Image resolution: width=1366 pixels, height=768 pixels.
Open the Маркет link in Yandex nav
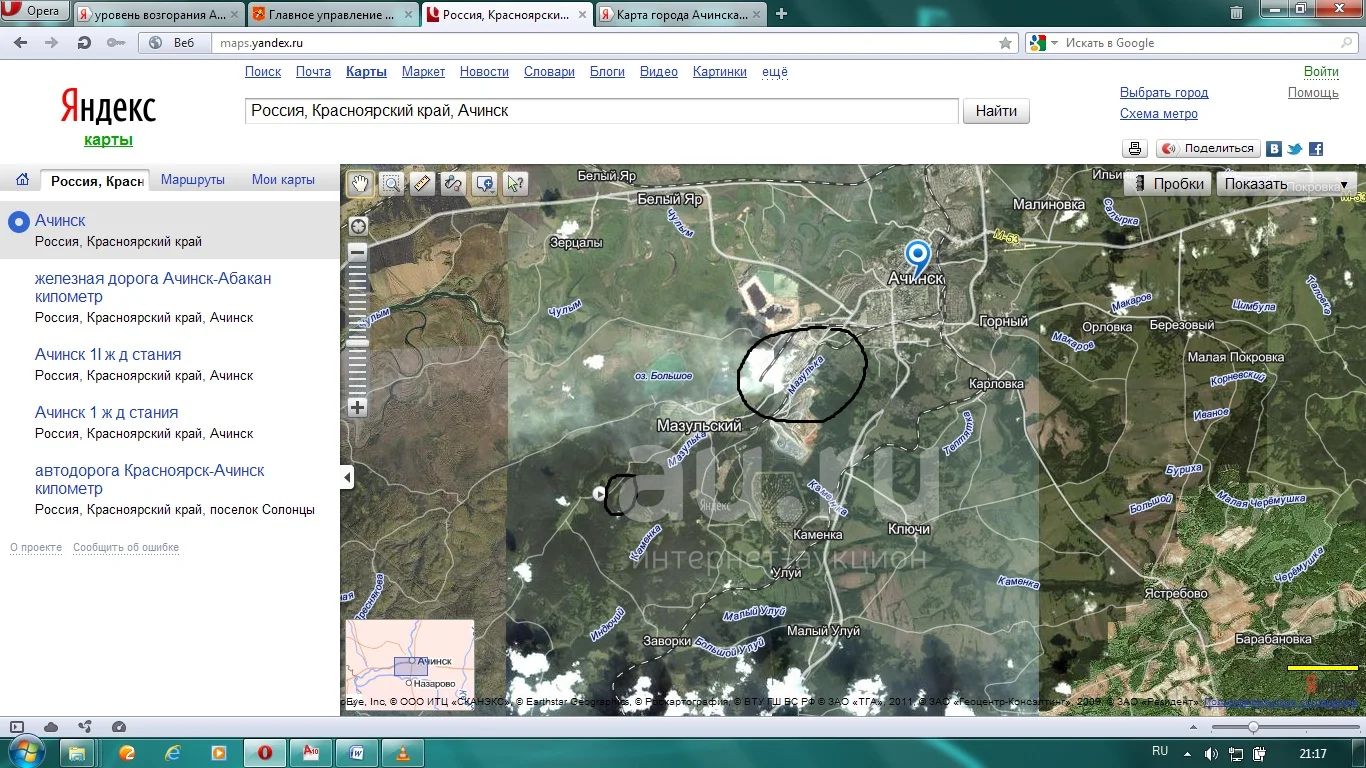click(x=423, y=72)
